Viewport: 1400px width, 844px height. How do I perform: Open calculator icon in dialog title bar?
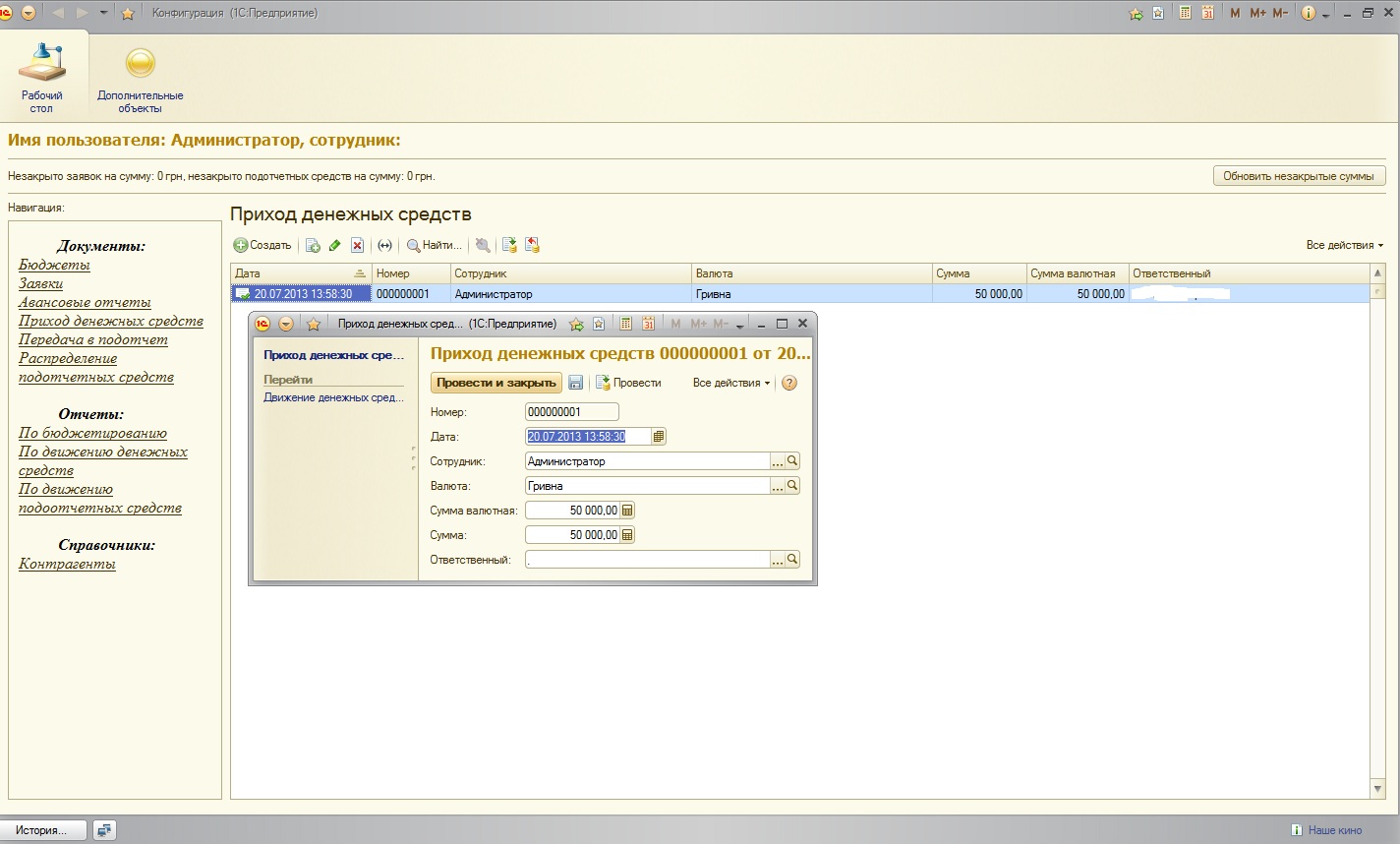coord(624,324)
